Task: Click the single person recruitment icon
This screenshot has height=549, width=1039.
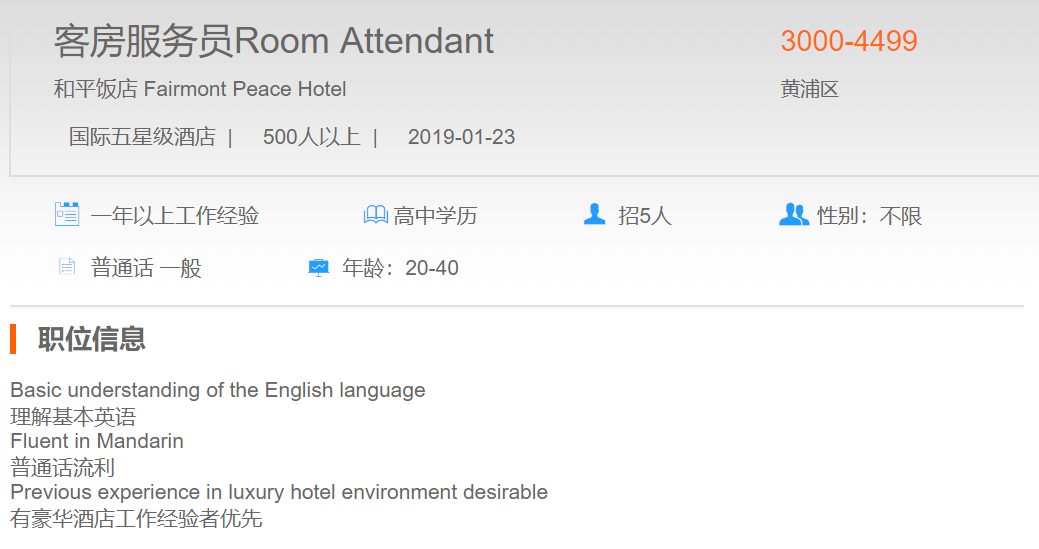Action: (x=595, y=214)
